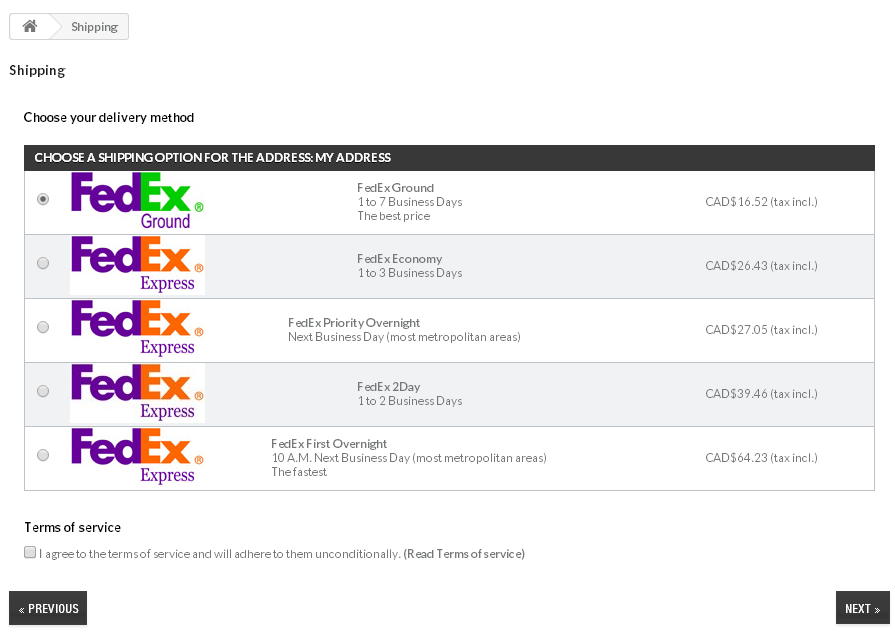Choose FedEx Priority Overnight radio option
The width and height of the screenshot is (895, 633).
pos(43,327)
